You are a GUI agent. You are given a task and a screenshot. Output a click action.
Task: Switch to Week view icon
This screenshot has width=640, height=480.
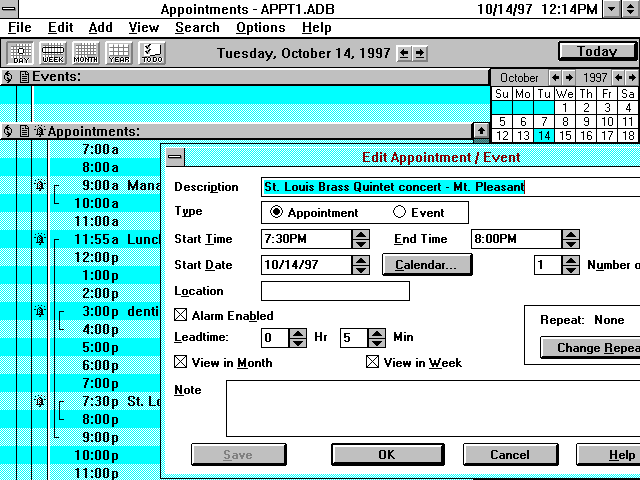[52, 52]
